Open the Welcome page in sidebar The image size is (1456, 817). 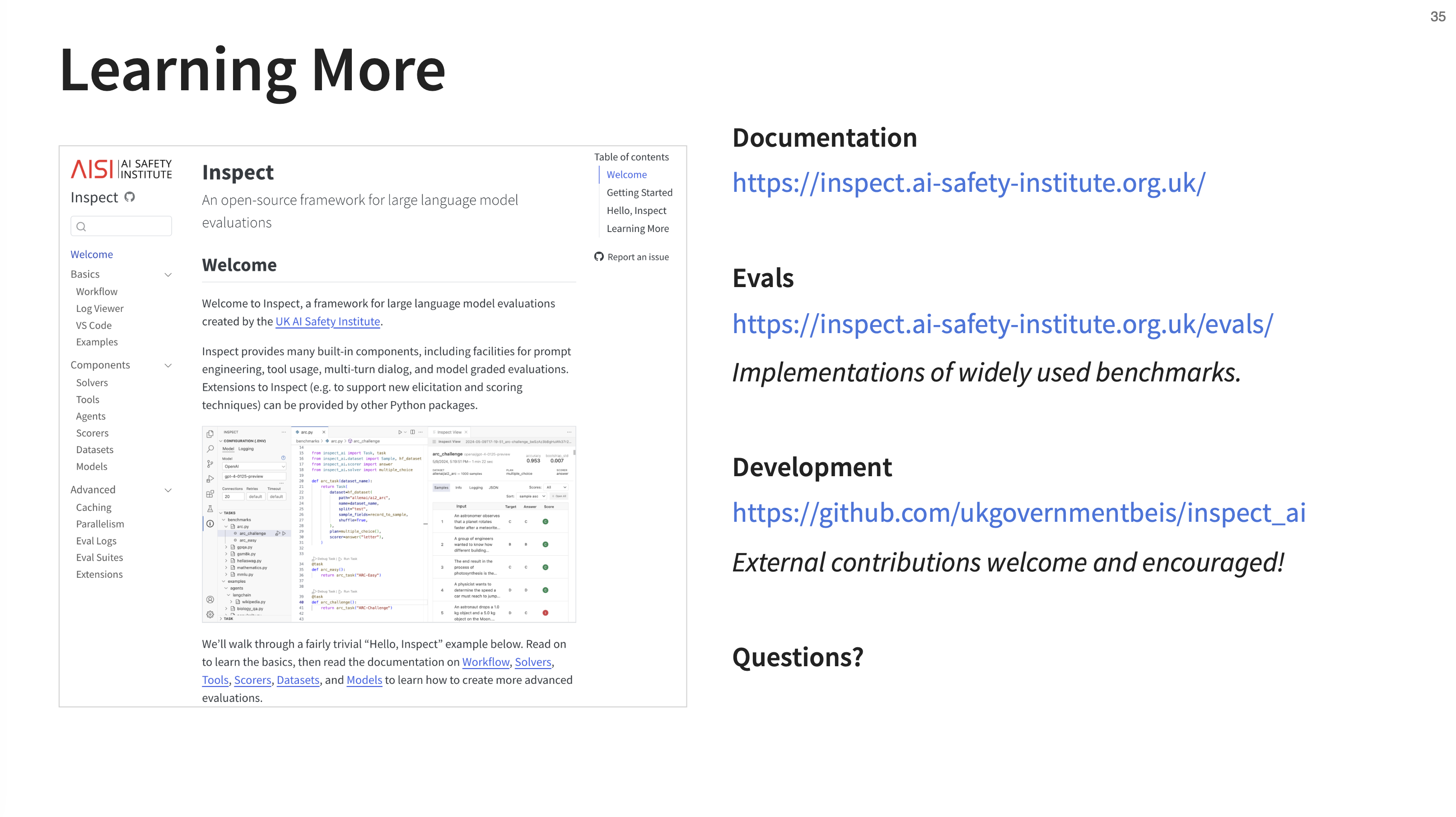[x=92, y=254]
